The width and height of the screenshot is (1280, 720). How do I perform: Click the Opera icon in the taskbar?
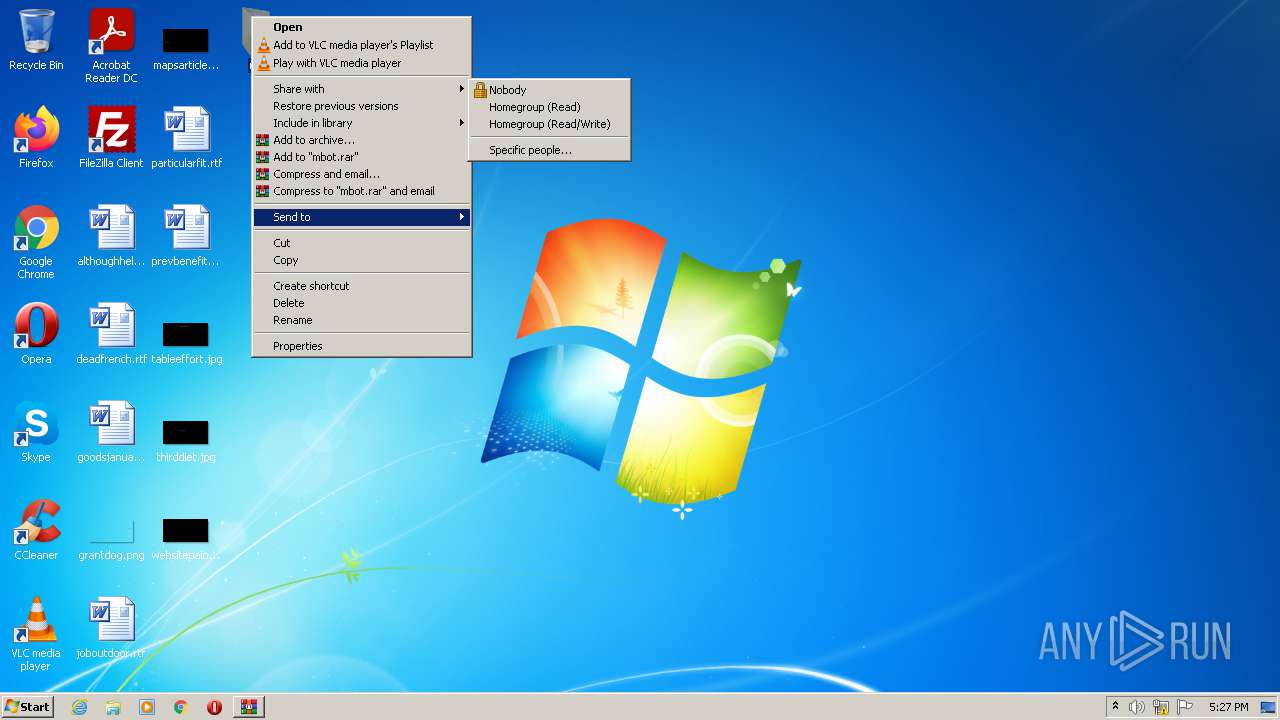point(214,707)
